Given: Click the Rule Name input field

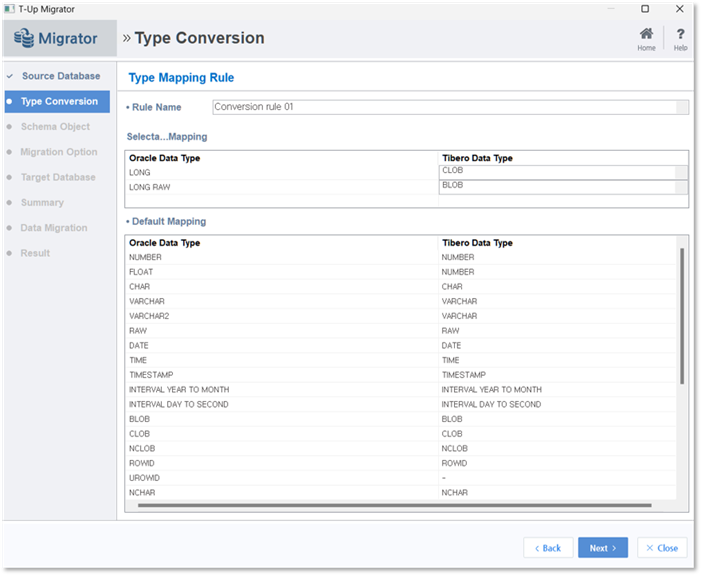Looking at the screenshot, I should pyautogui.click(x=444, y=107).
